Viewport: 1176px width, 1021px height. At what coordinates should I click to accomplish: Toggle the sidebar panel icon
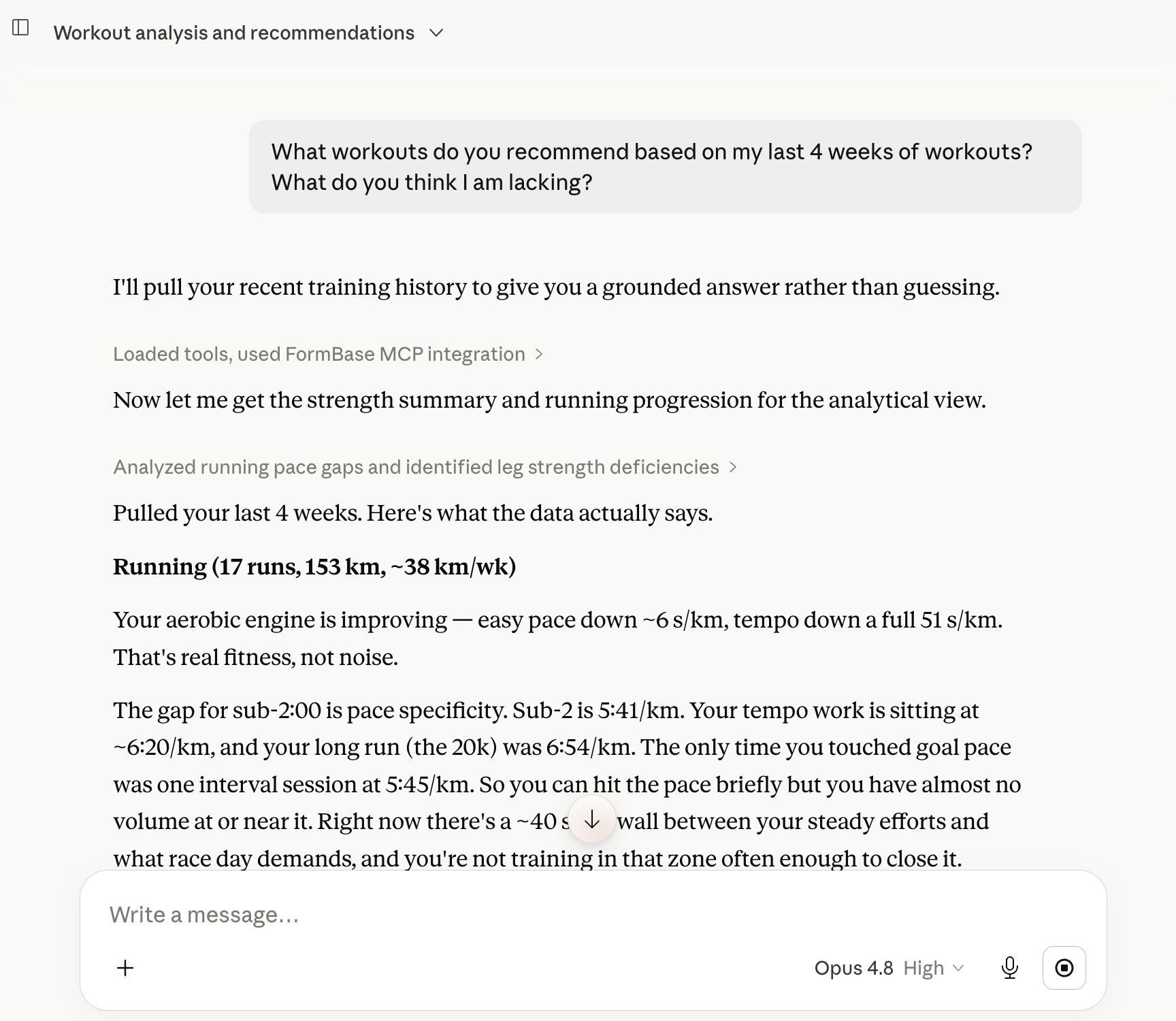[20, 28]
